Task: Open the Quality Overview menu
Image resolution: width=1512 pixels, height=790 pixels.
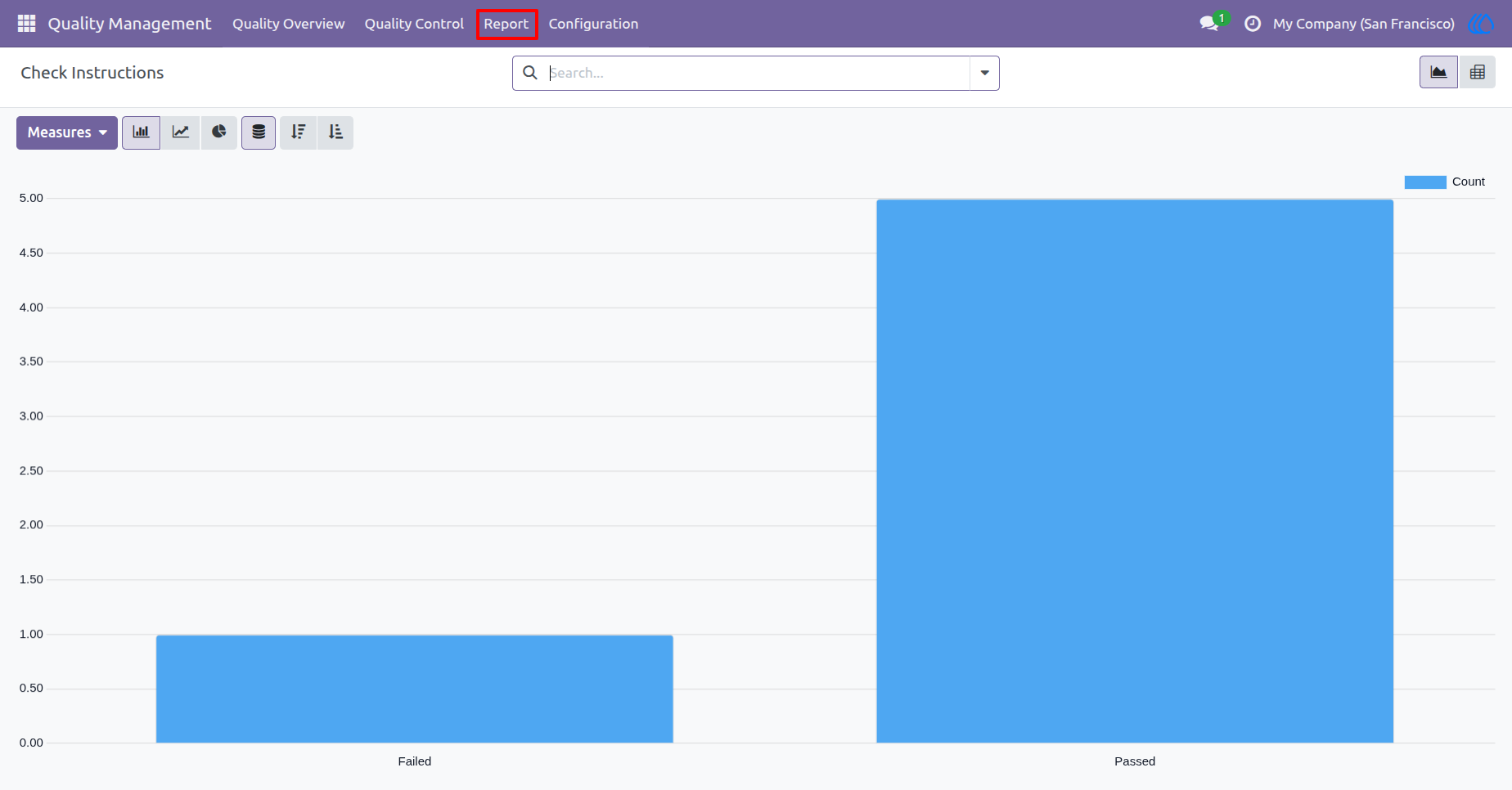Action: tap(288, 24)
